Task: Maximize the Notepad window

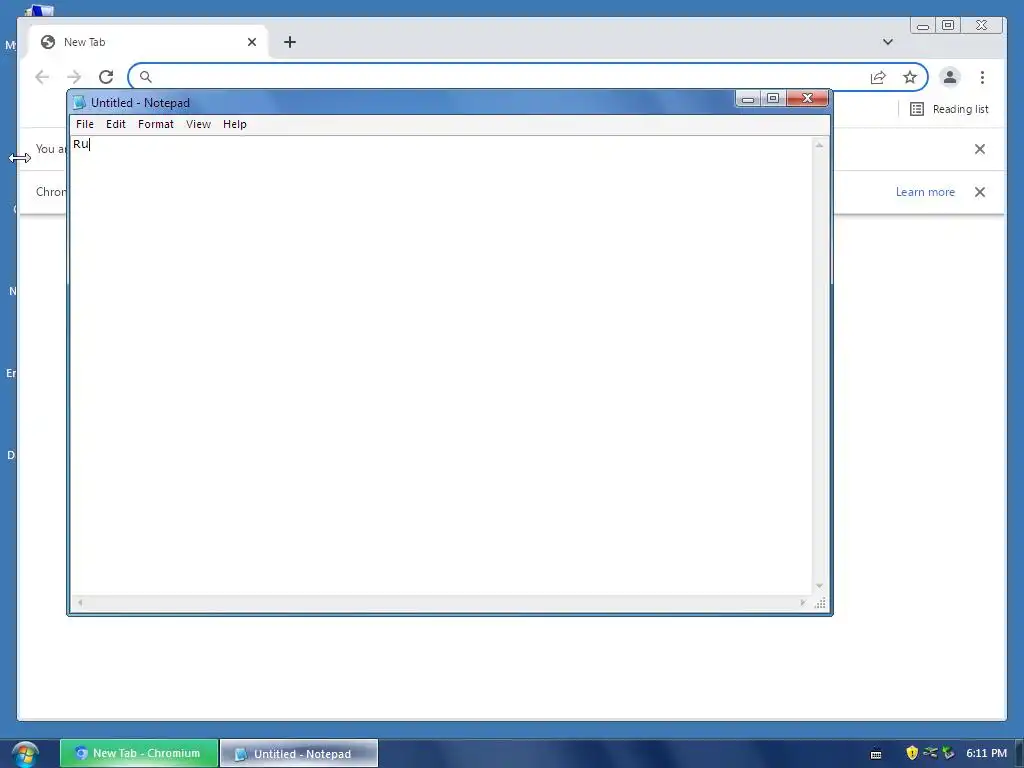Action: (773, 98)
